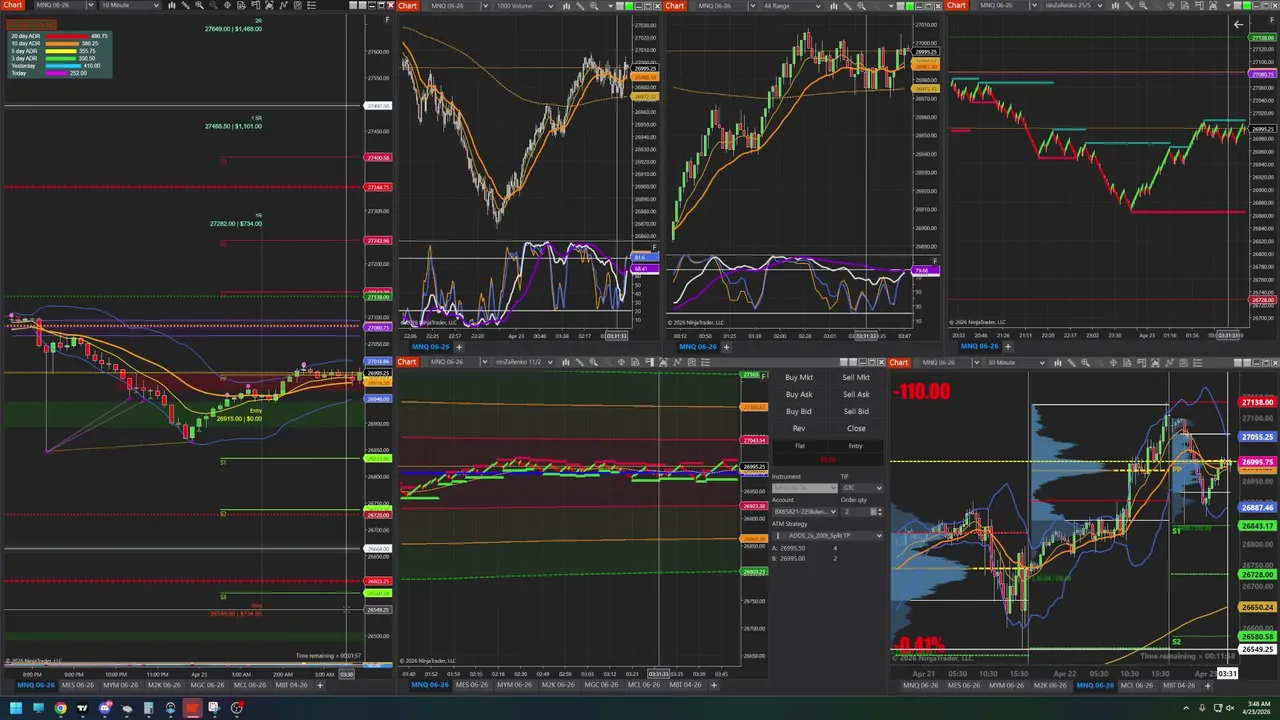Viewport: 1280px width, 720px height.
Task: Open drawing tools in 10 Minute chart toolbar
Action: (186, 5)
